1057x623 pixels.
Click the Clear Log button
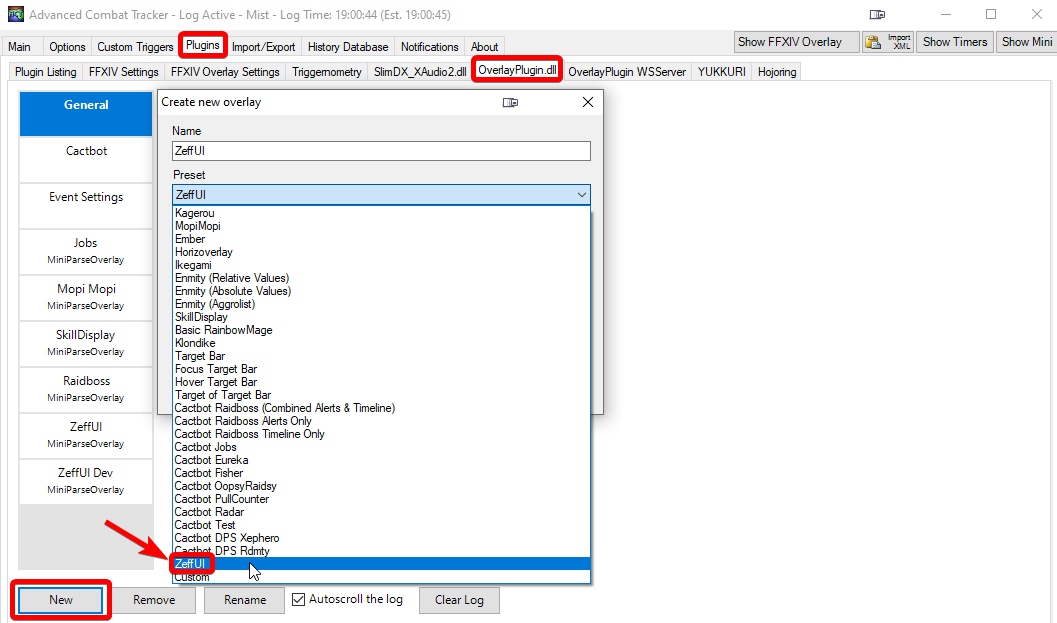(459, 599)
